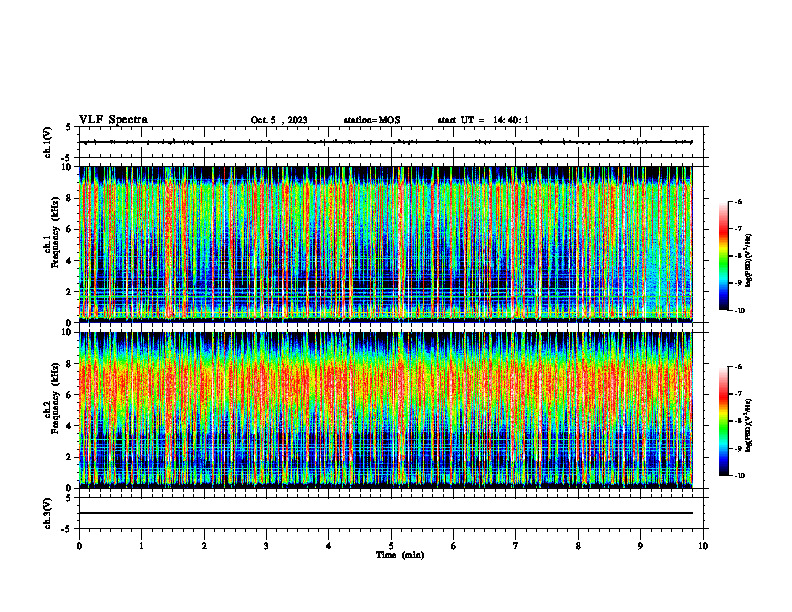Screen dimensions: 792x612
Task: Click the ch.1 spectrogram plot area
Action: 385,244
